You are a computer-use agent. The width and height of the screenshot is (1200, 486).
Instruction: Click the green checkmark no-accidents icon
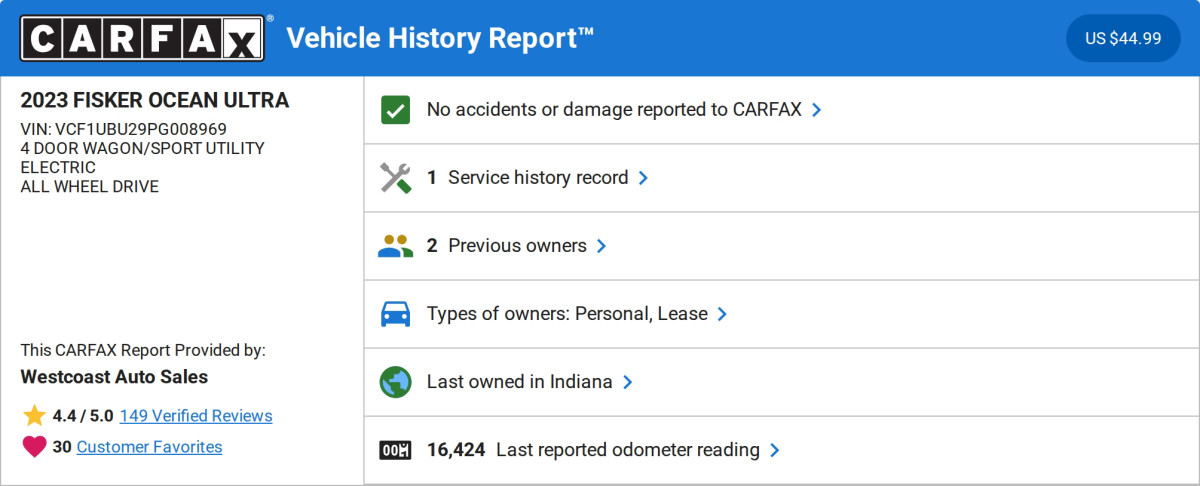point(396,110)
